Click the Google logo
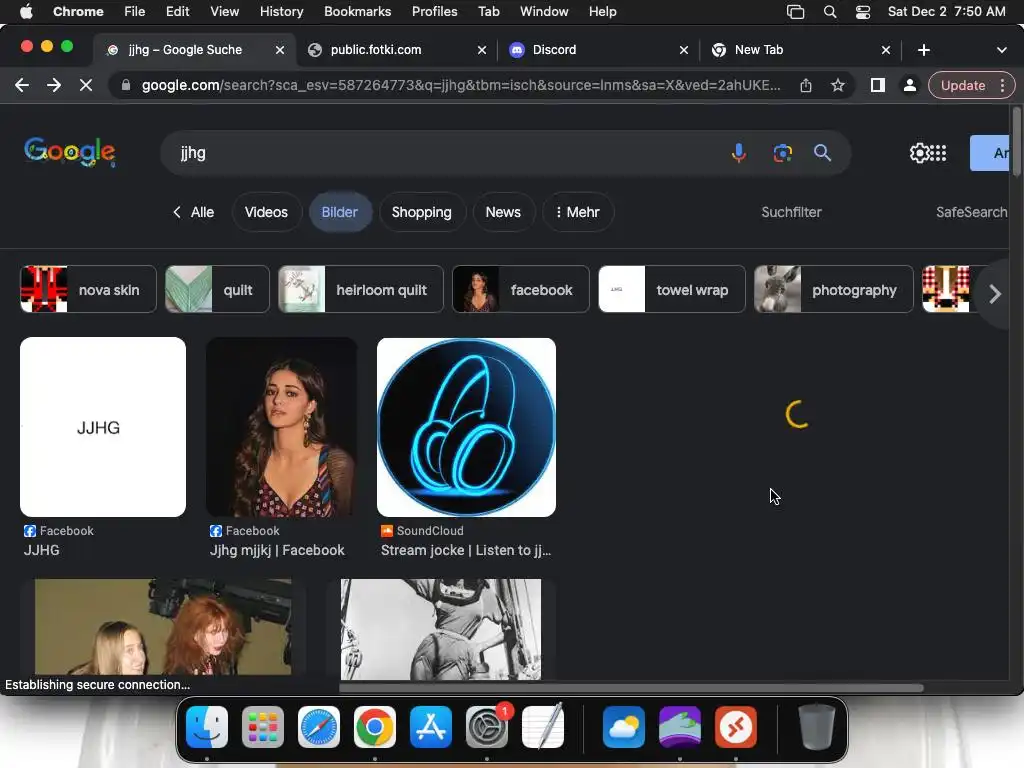The height and width of the screenshot is (768, 1024). point(70,152)
